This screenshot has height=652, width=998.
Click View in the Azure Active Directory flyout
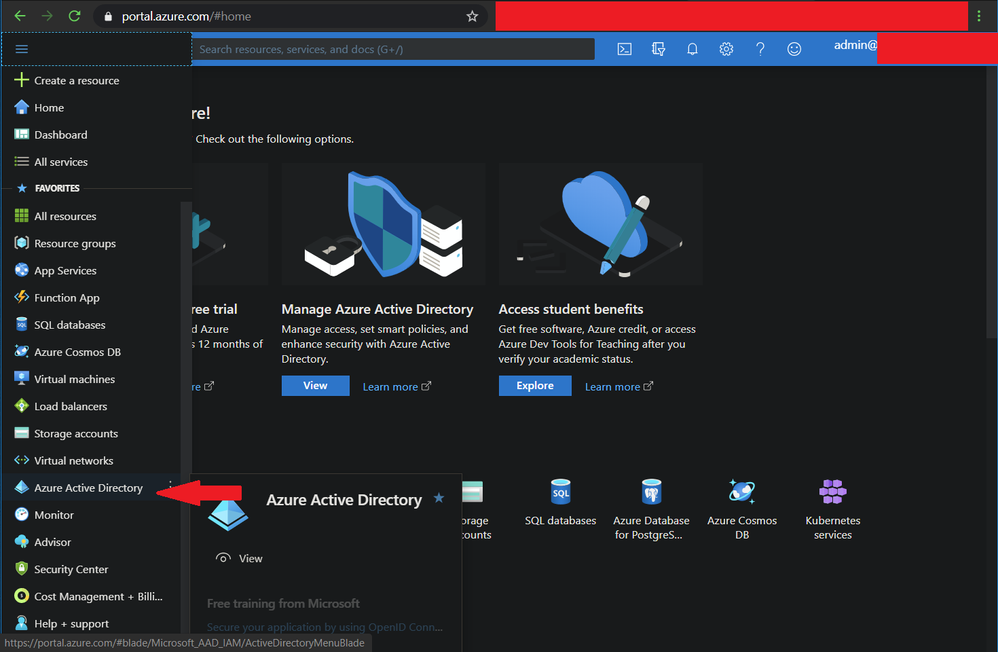pyautogui.click(x=239, y=558)
